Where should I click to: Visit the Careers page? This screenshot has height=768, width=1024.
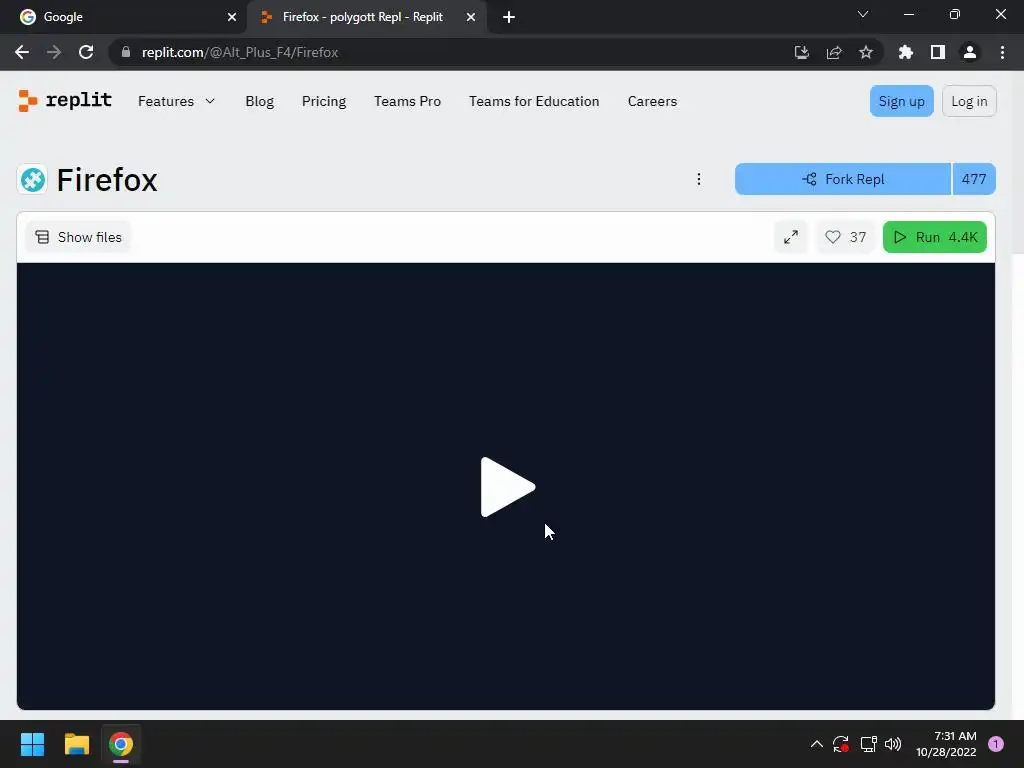[652, 101]
